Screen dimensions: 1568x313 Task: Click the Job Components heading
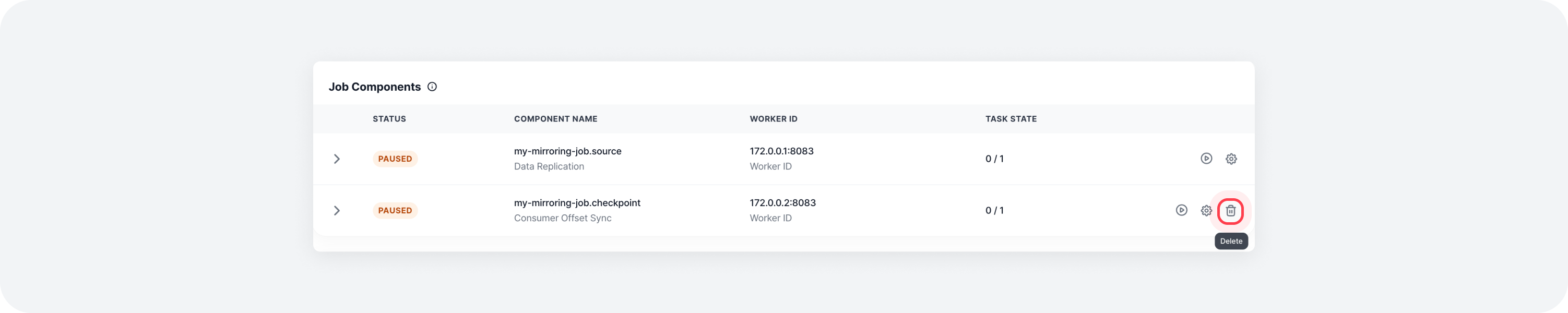(374, 87)
